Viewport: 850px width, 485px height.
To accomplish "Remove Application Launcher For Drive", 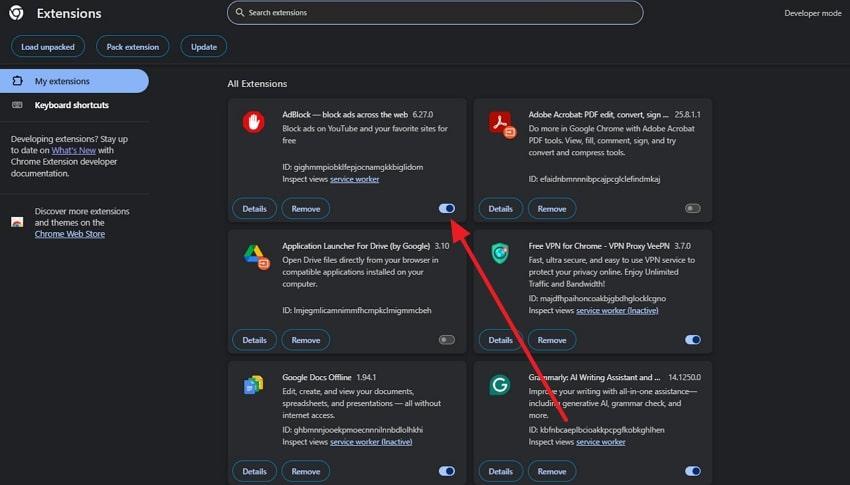I will (x=306, y=340).
